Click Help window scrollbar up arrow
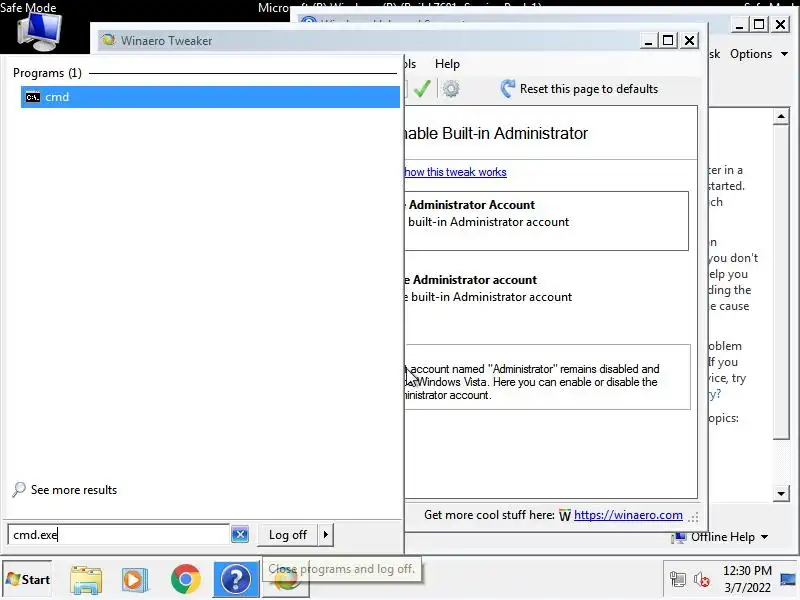Image resolution: width=800 pixels, height=600 pixels. point(781,117)
